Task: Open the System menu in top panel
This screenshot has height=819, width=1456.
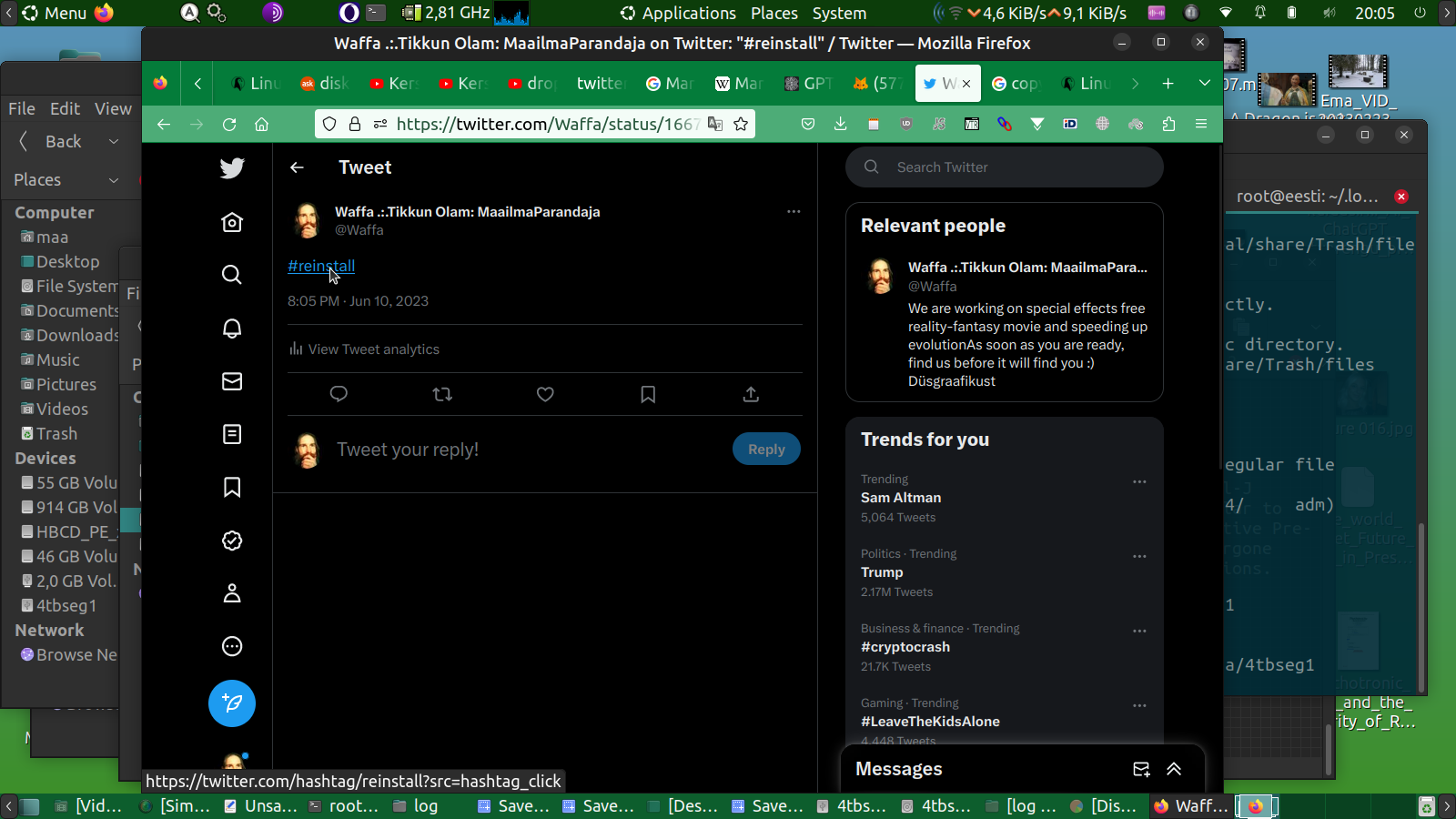Action: click(839, 13)
